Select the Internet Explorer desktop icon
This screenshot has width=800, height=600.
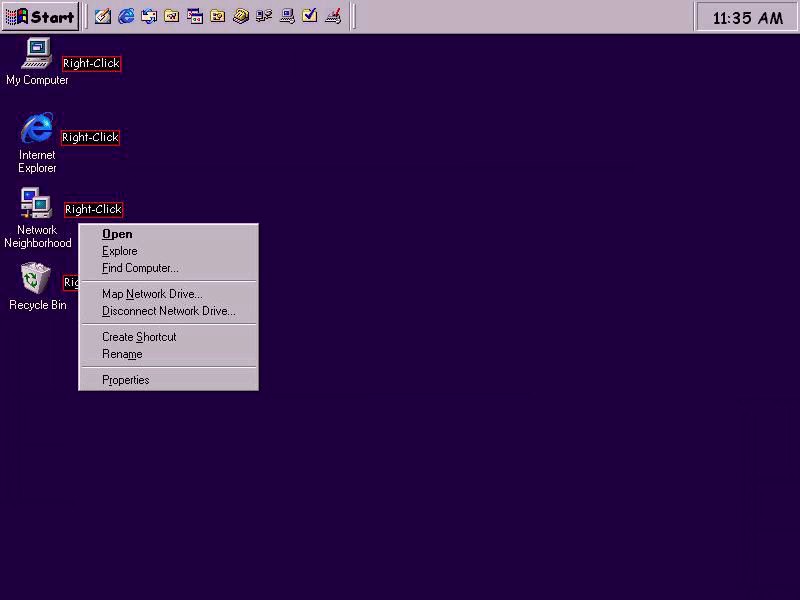pyautogui.click(x=37, y=143)
